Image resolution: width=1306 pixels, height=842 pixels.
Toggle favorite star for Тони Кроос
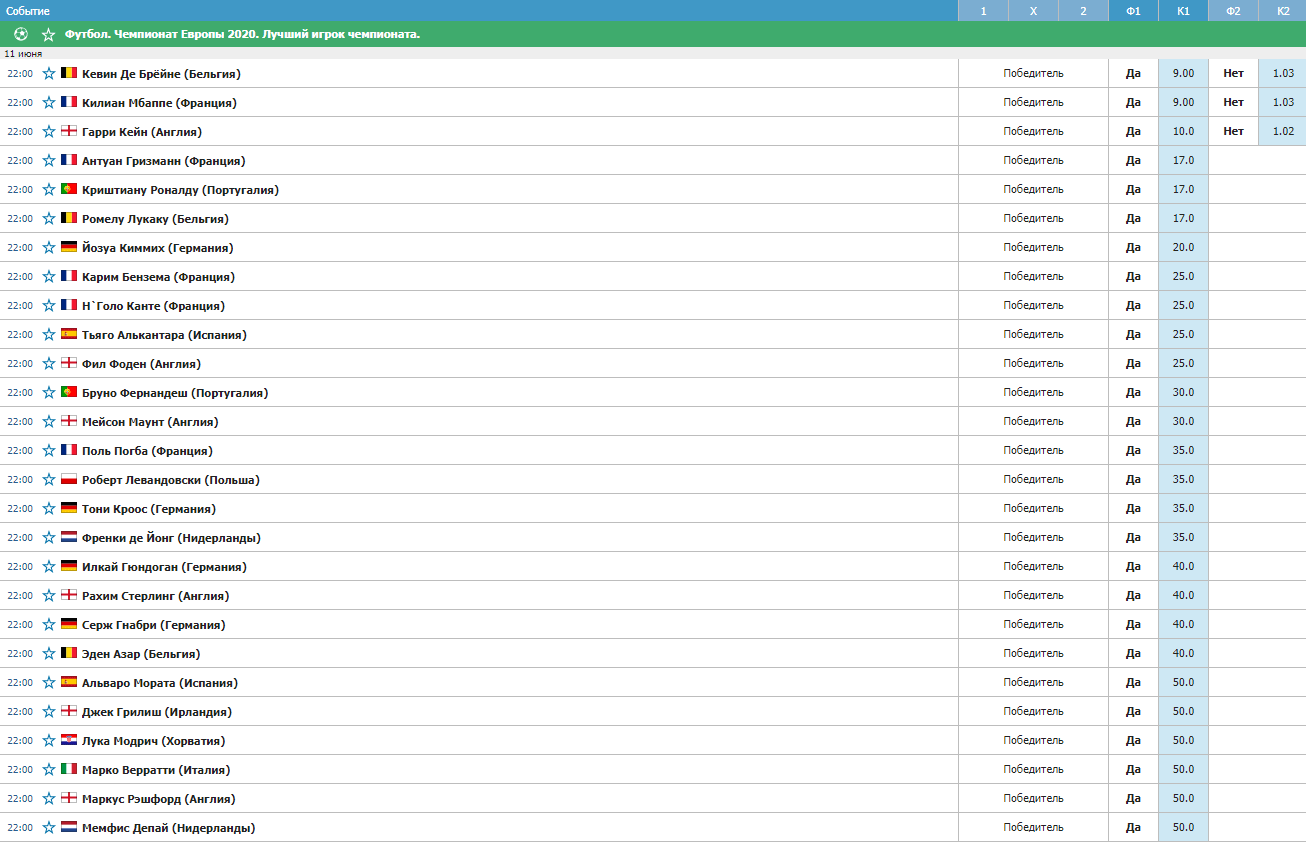pos(49,508)
